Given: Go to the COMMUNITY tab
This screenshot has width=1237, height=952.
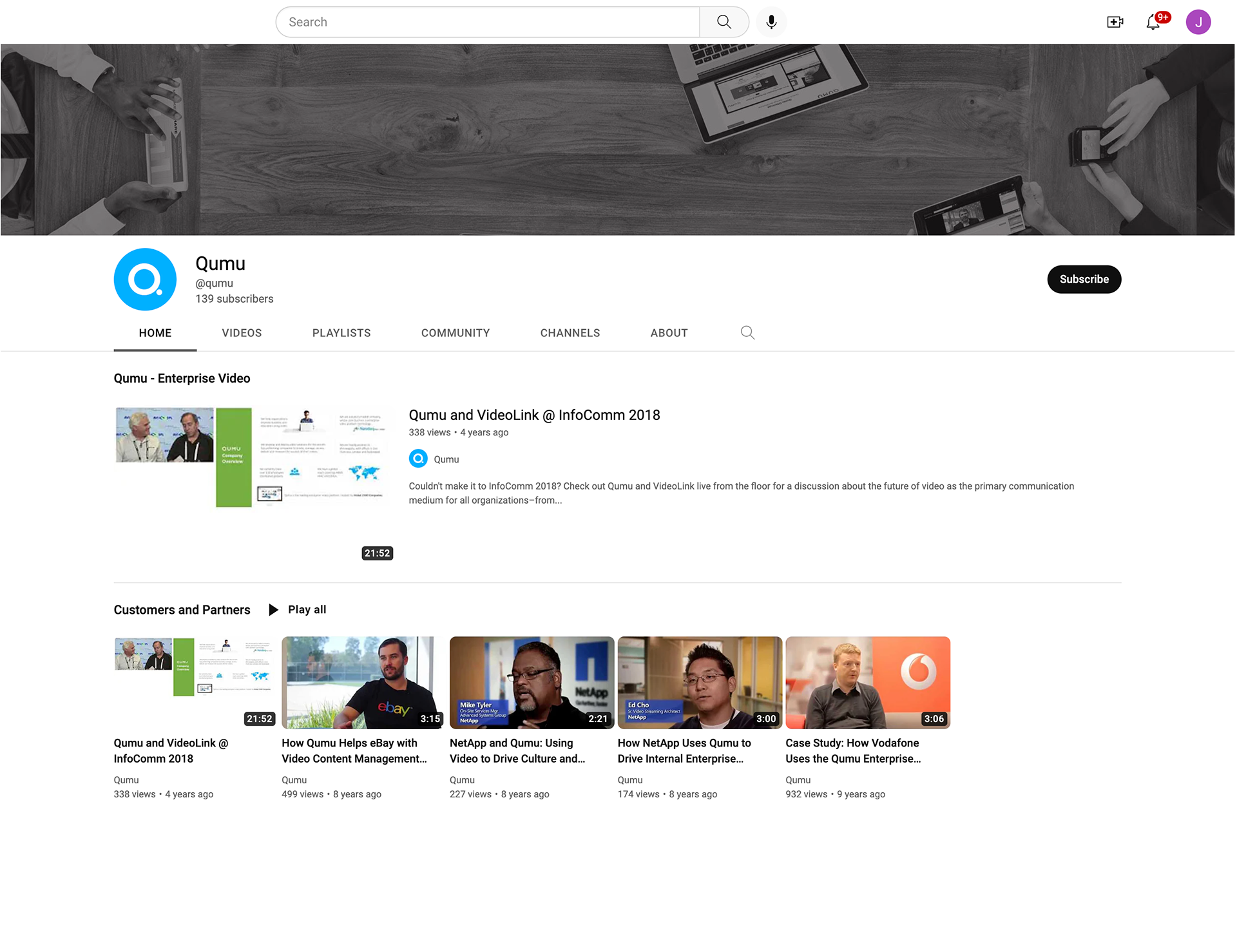Looking at the screenshot, I should pyautogui.click(x=455, y=333).
